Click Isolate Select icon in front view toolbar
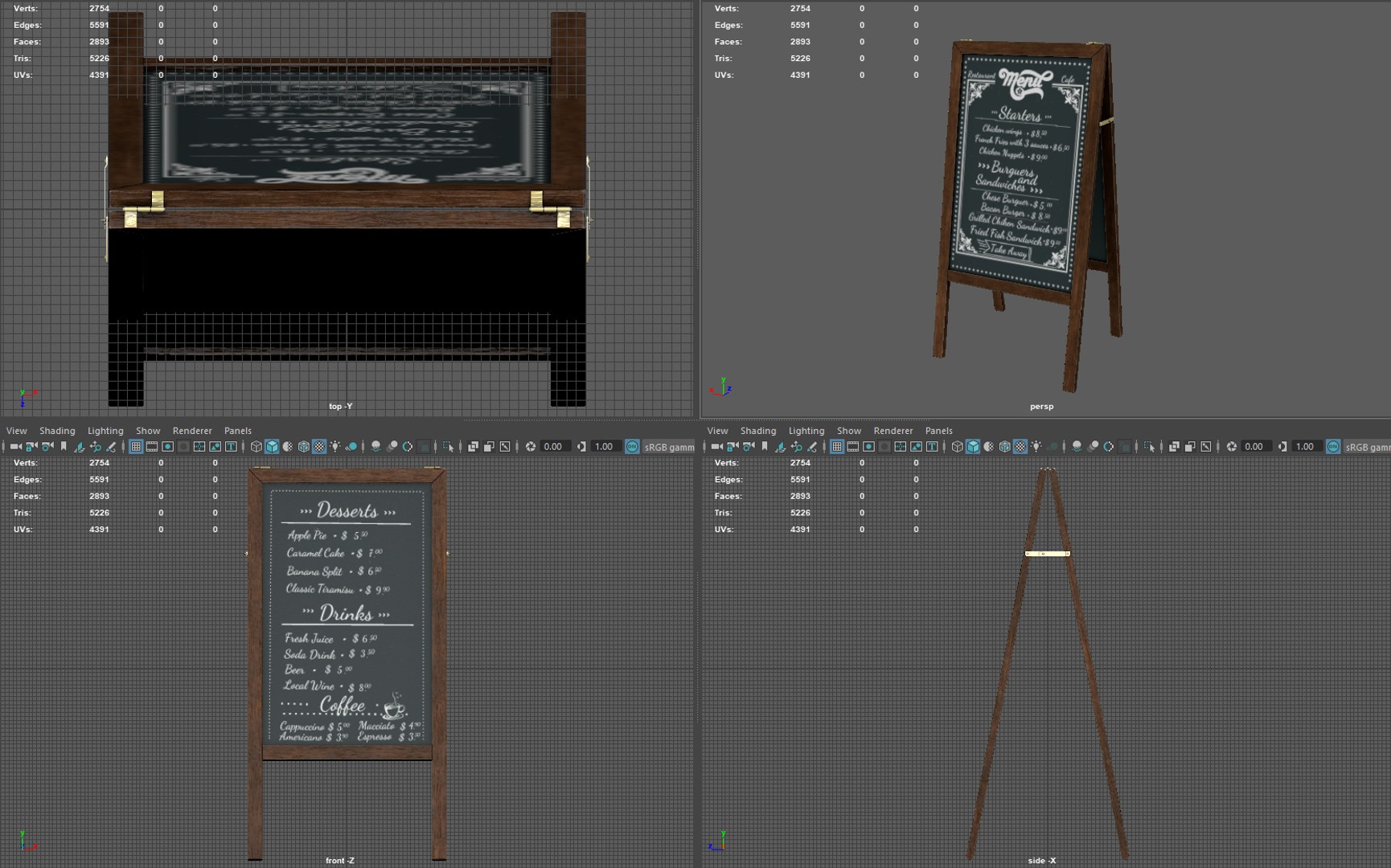 [448, 447]
